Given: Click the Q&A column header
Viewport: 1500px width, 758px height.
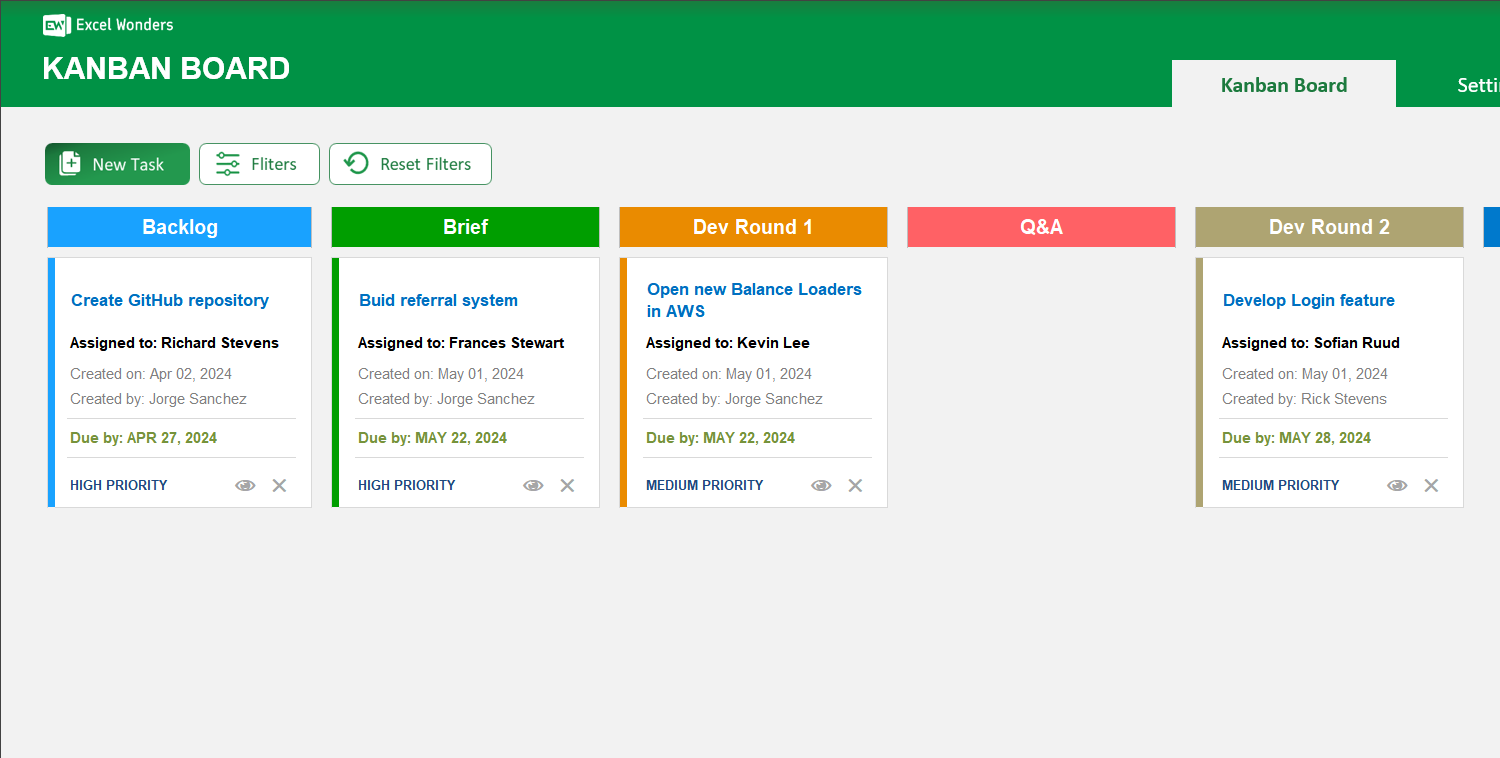Looking at the screenshot, I should tap(1041, 227).
